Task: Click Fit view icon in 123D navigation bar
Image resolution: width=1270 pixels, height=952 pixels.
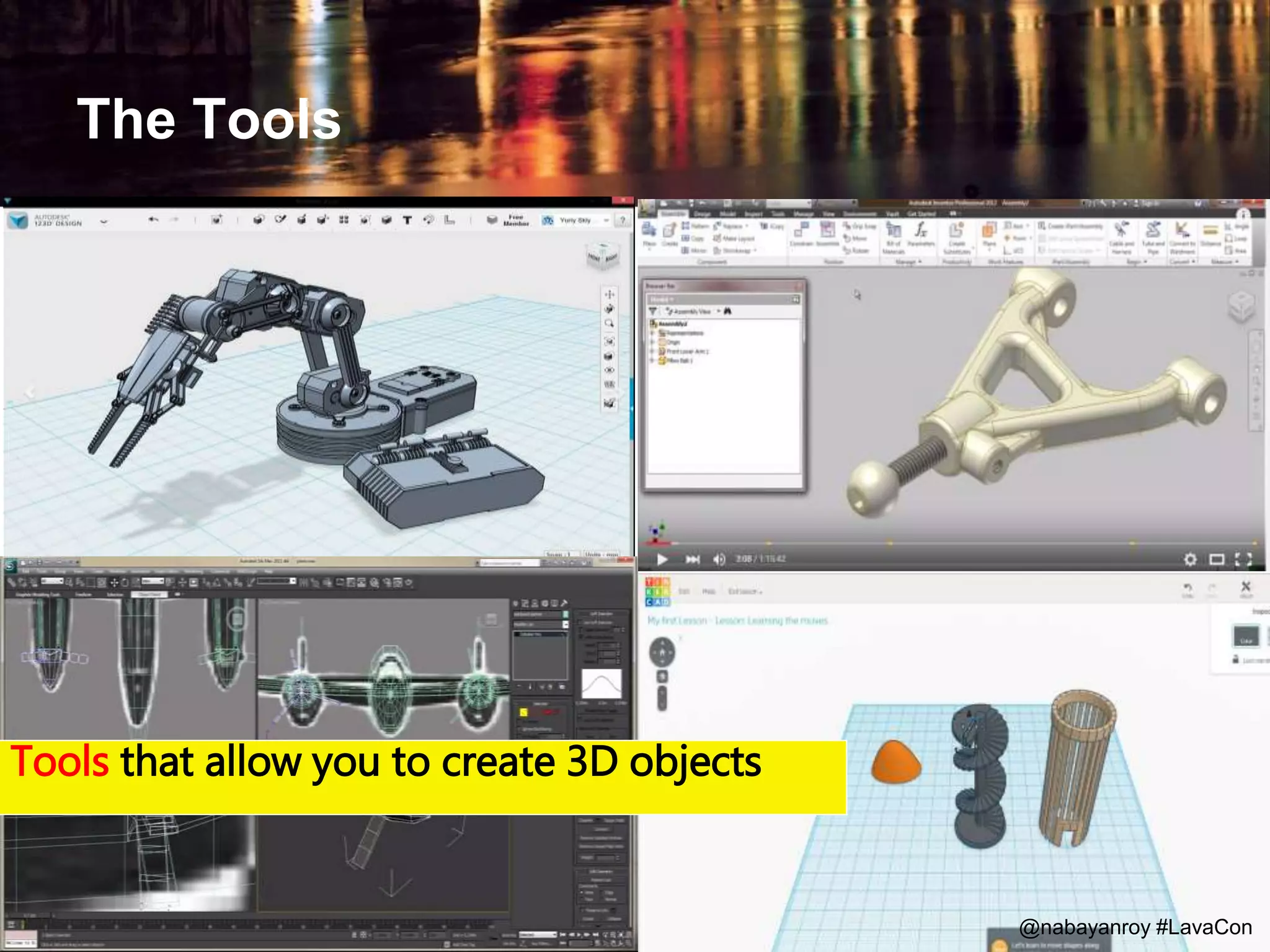Action: [610, 342]
